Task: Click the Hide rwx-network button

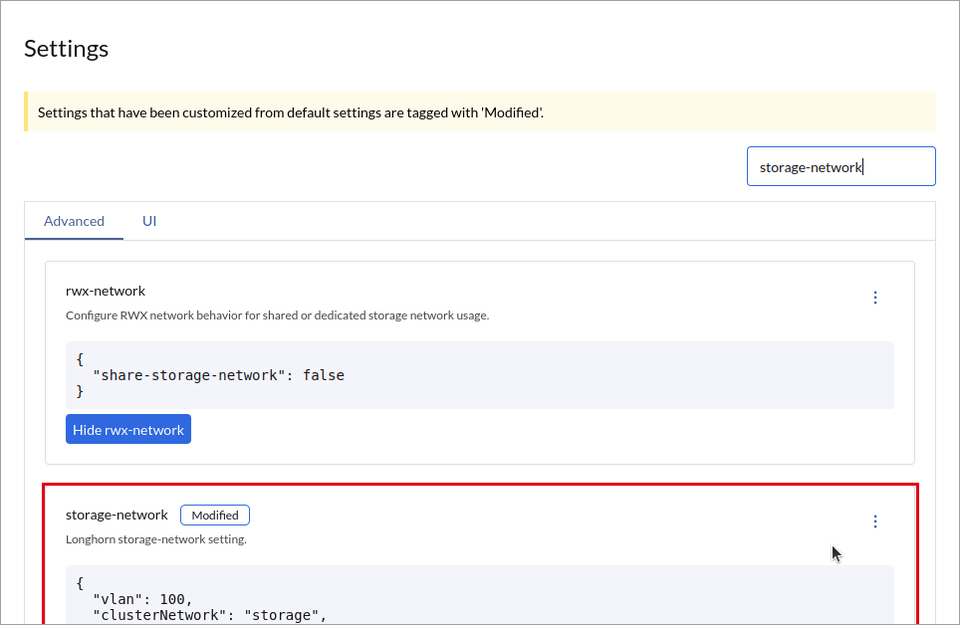Action: (129, 429)
